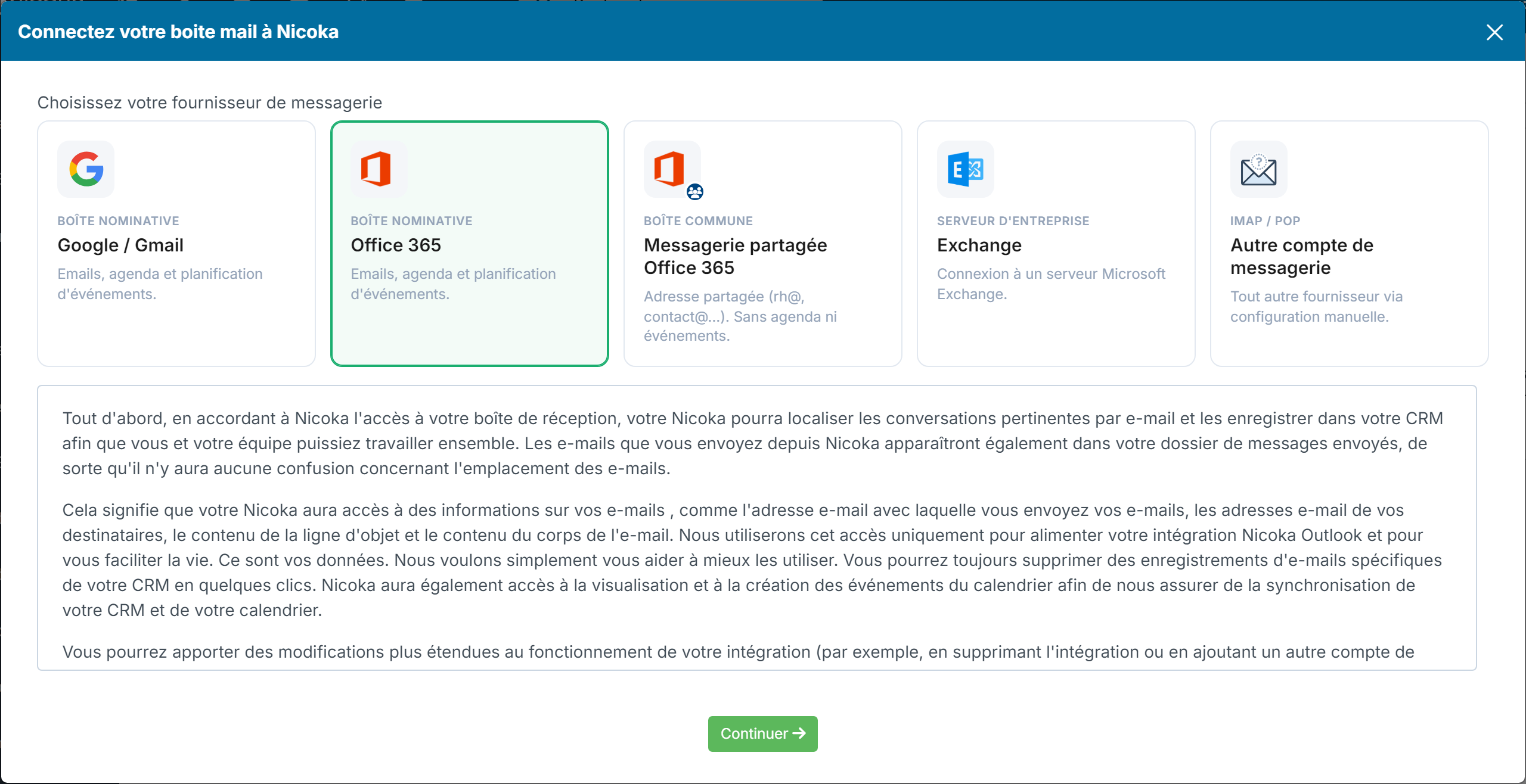Click the 'SERVEUR D'ENTREPRISE' label
The width and height of the screenshot is (1526, 784).
[1013, 220]
